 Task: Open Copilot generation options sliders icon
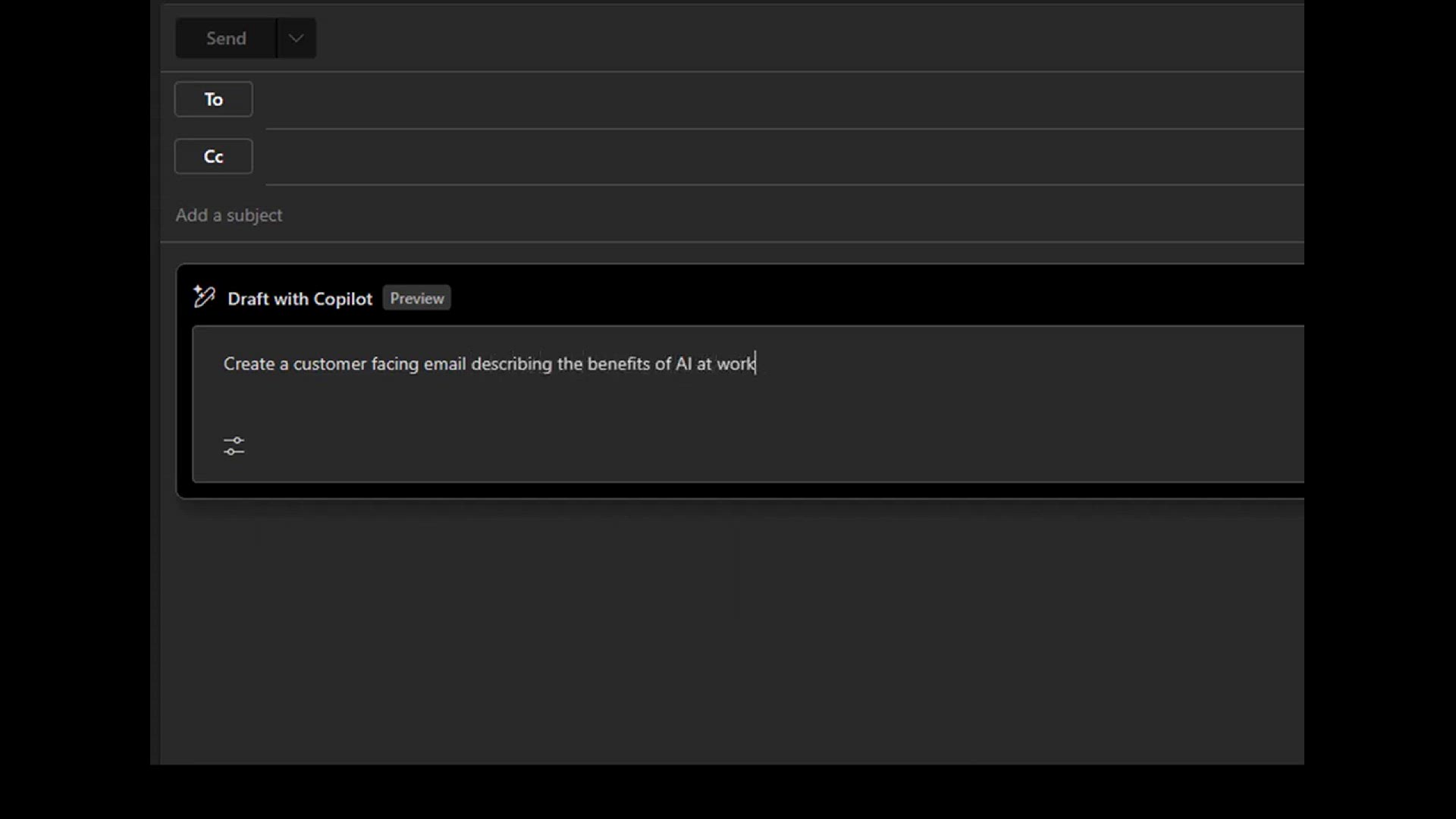[x=234, y=446]
